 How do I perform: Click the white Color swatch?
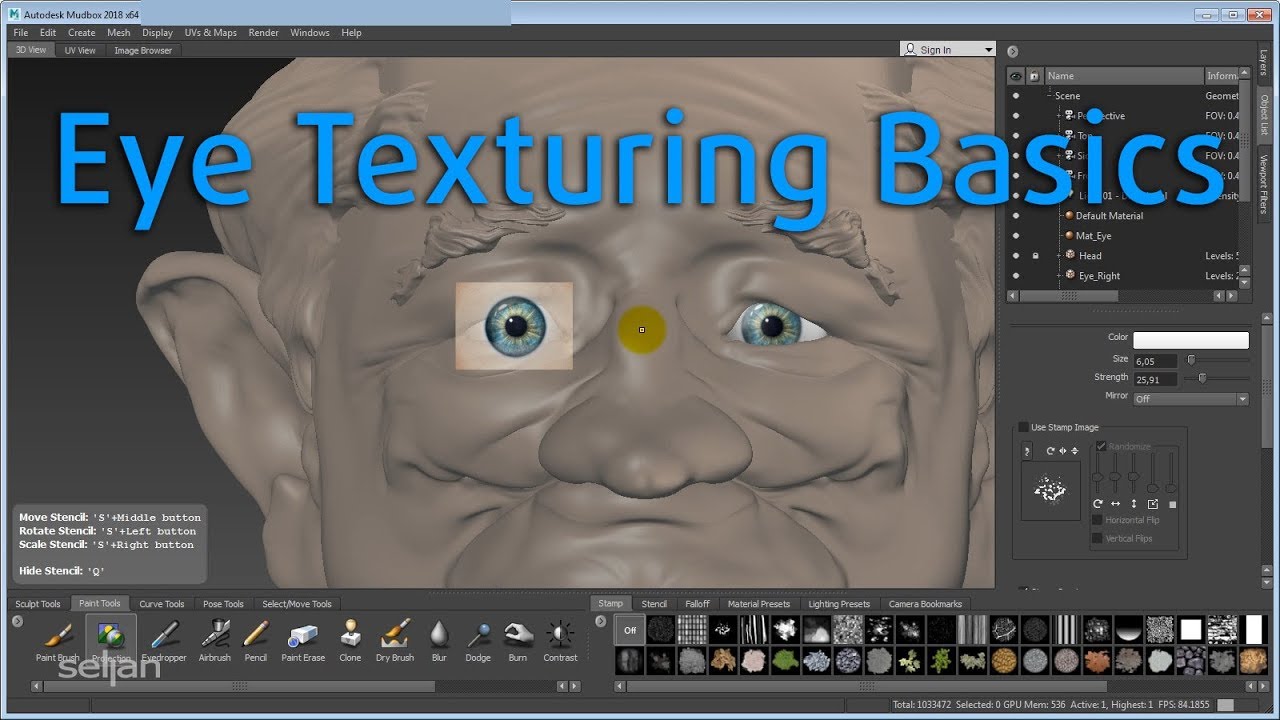coord(1191,340)
